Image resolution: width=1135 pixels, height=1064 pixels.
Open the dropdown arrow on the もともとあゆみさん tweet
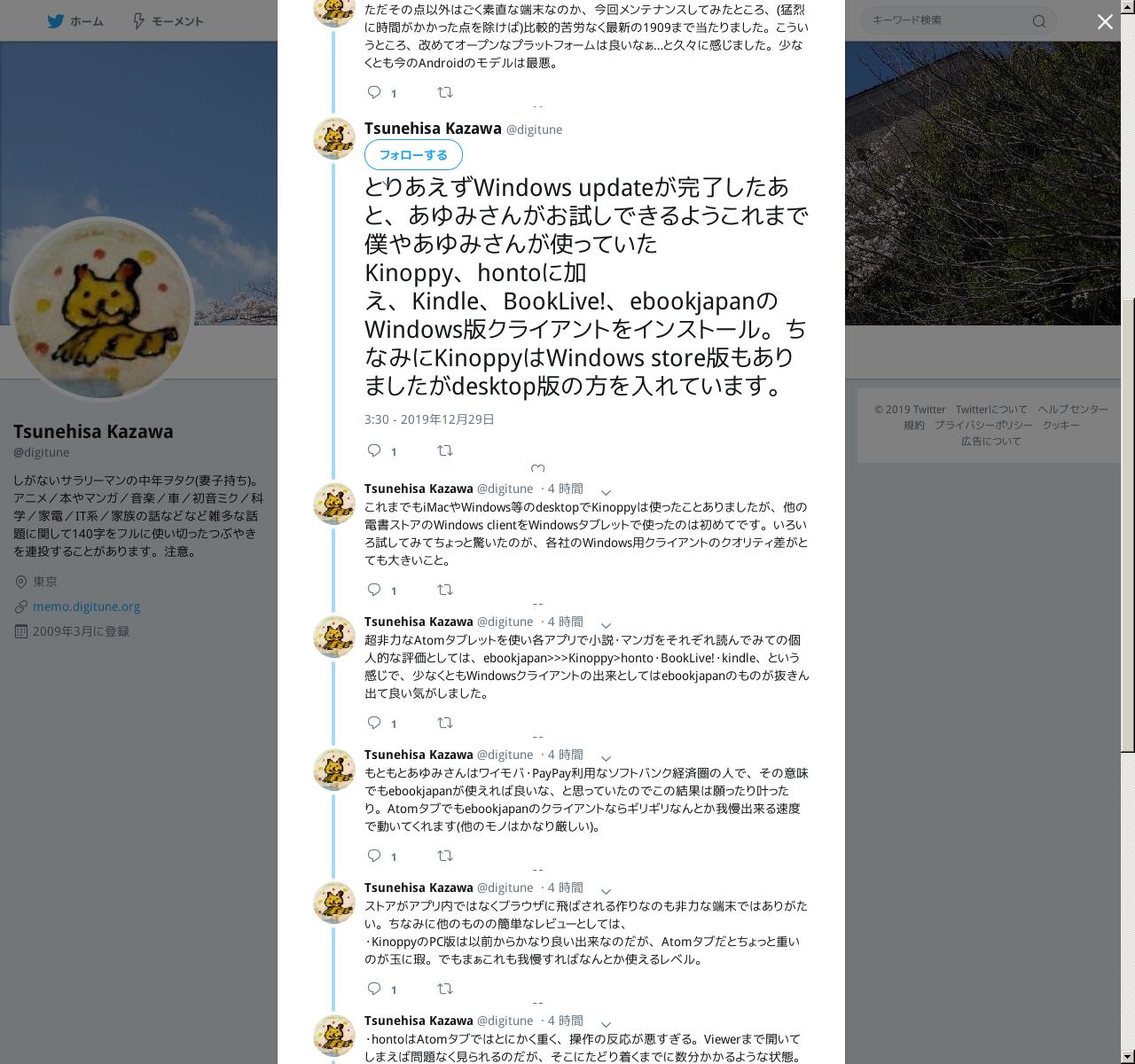[606, 758]
